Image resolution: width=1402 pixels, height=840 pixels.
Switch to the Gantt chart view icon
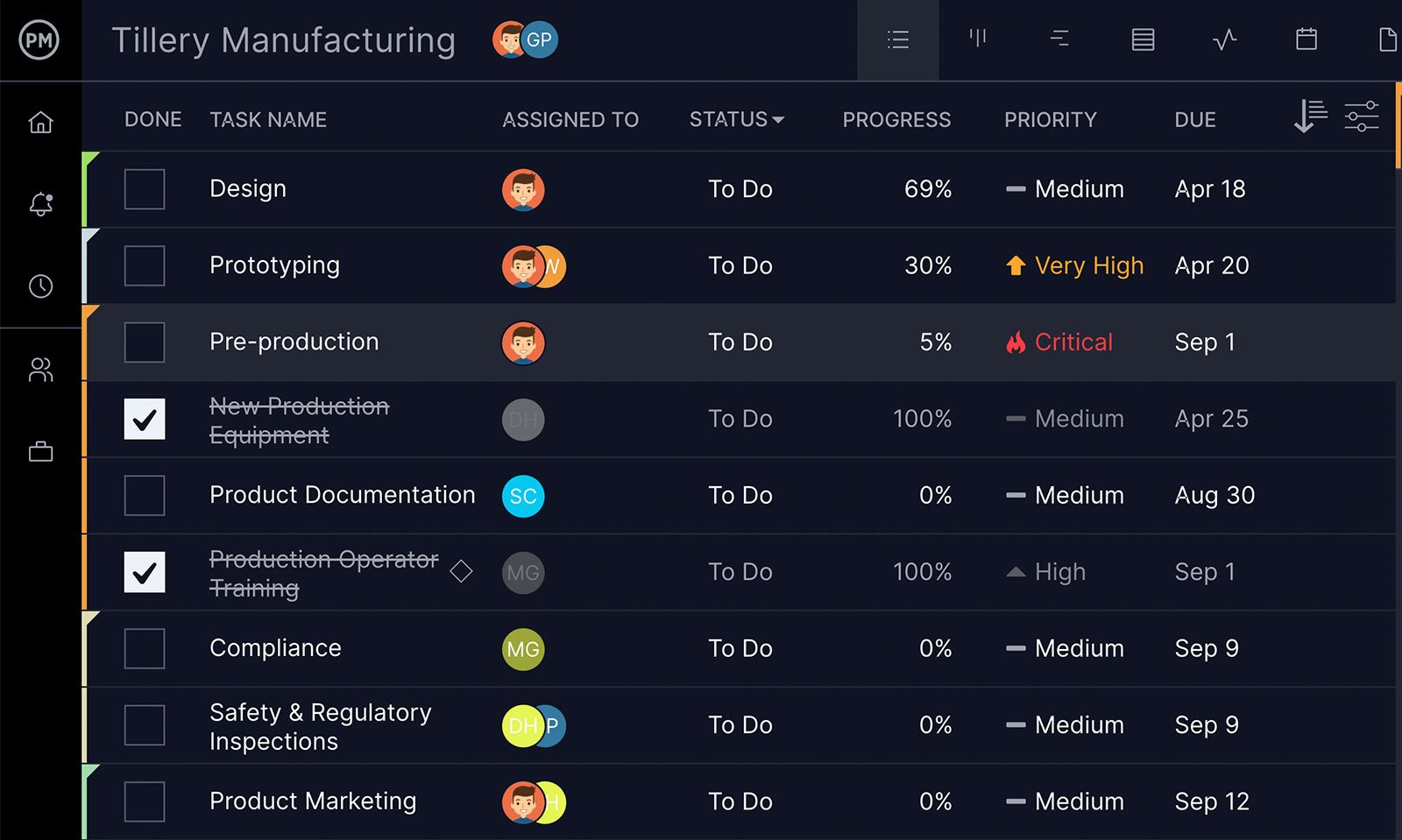(x=1059, y=39)
